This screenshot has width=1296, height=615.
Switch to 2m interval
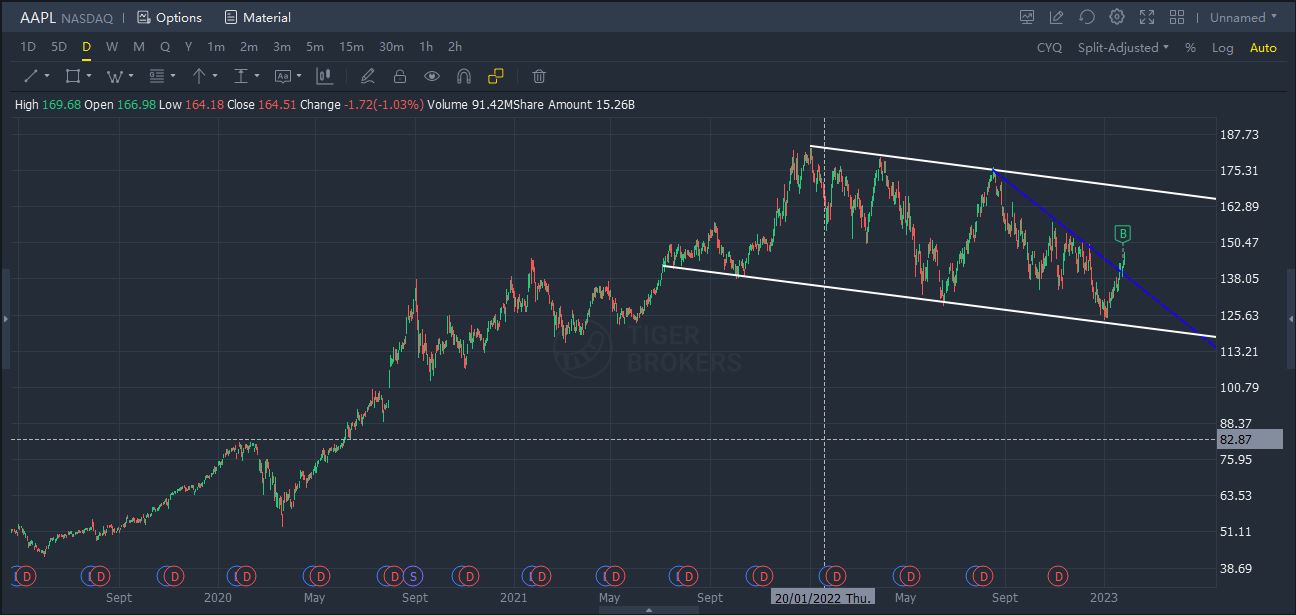click(249, 47)
